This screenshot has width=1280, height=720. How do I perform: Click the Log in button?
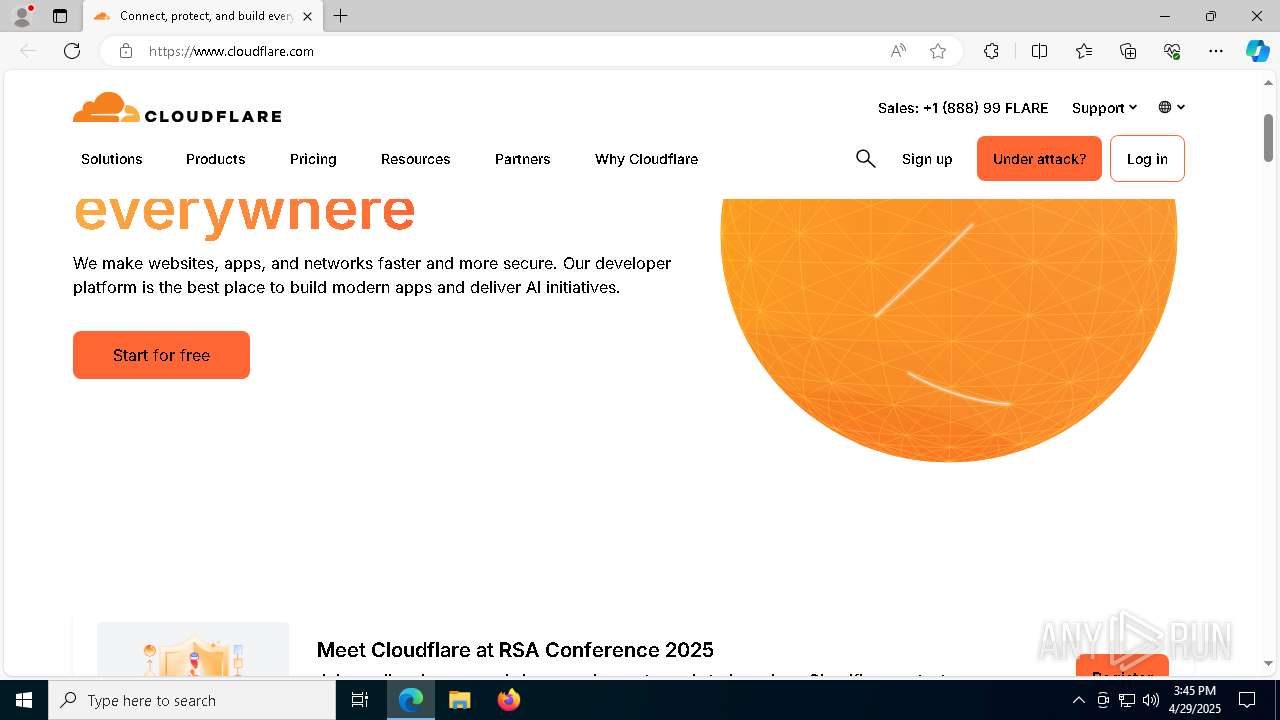[x=1147, y=158]
